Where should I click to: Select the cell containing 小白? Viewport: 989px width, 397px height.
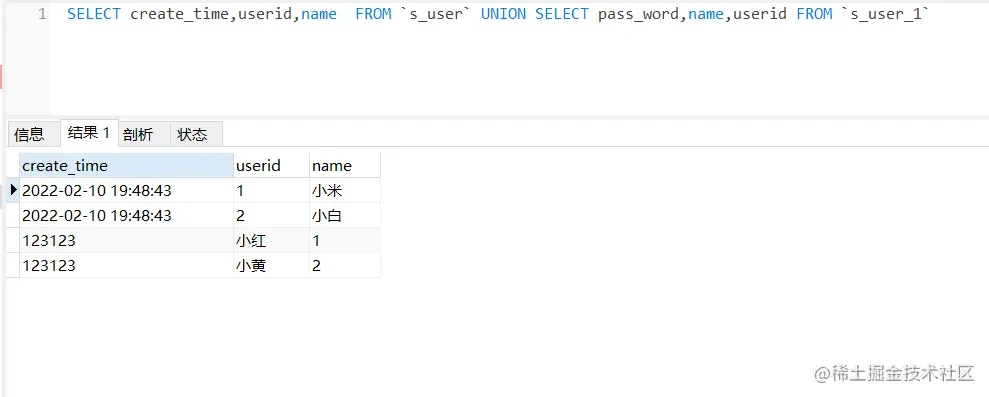point(344,215)
